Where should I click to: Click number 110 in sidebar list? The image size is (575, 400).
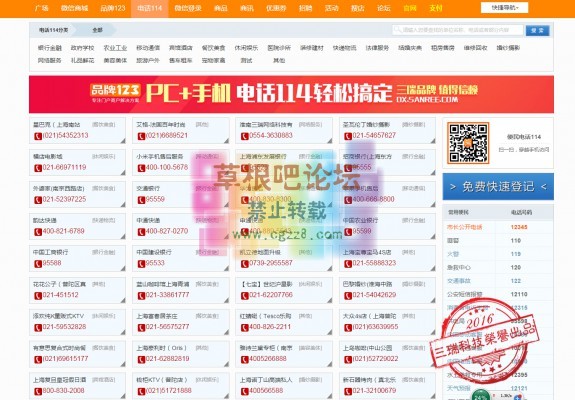516,241
